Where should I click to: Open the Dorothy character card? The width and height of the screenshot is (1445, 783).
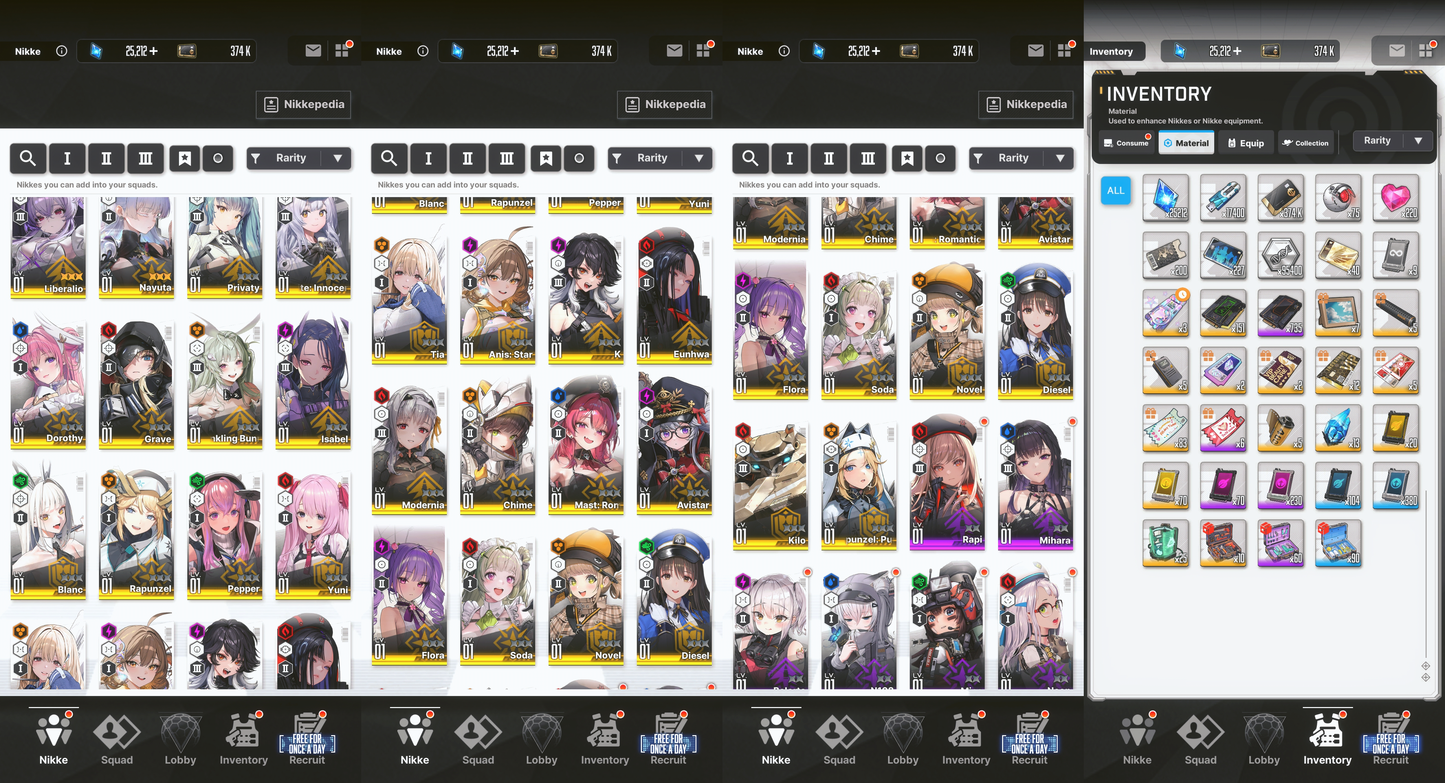tap(48, 381)
